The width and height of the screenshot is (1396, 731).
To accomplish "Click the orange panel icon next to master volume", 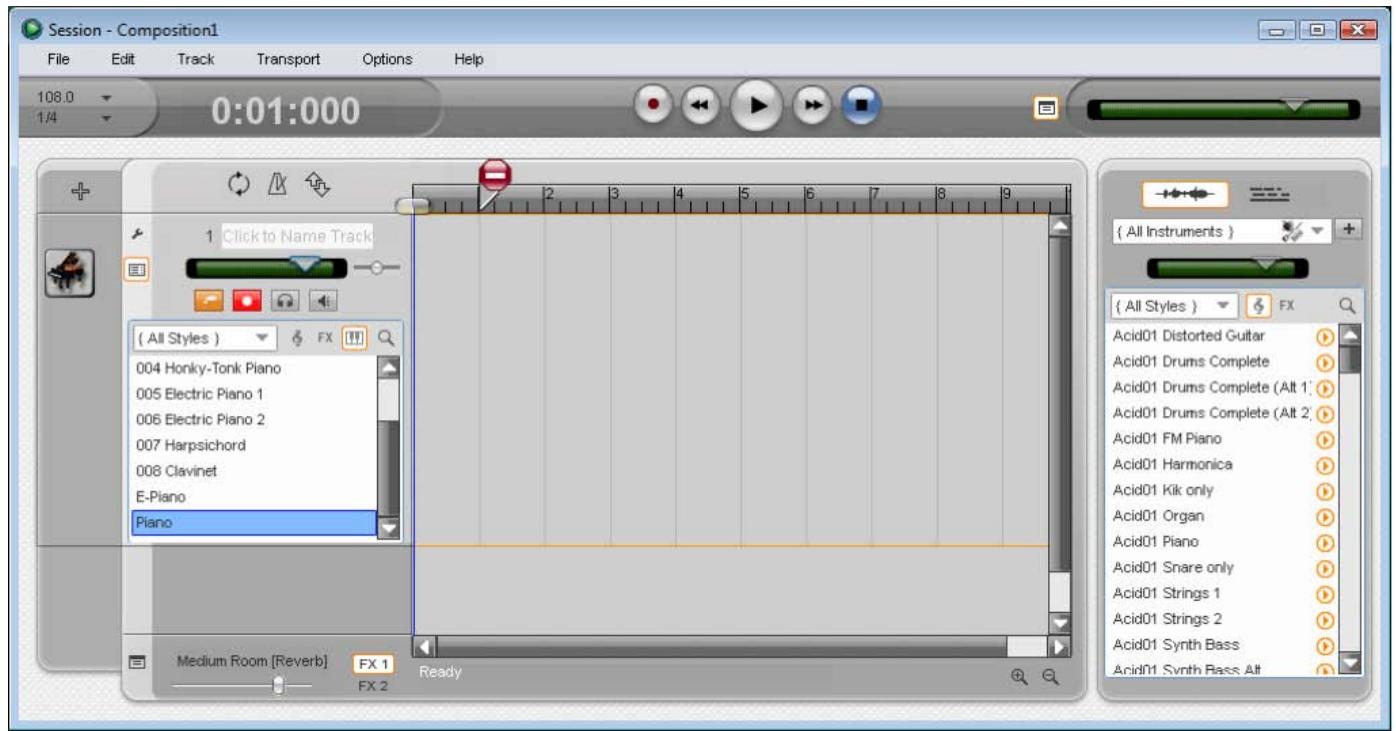I will click(x=1046, y=107).
